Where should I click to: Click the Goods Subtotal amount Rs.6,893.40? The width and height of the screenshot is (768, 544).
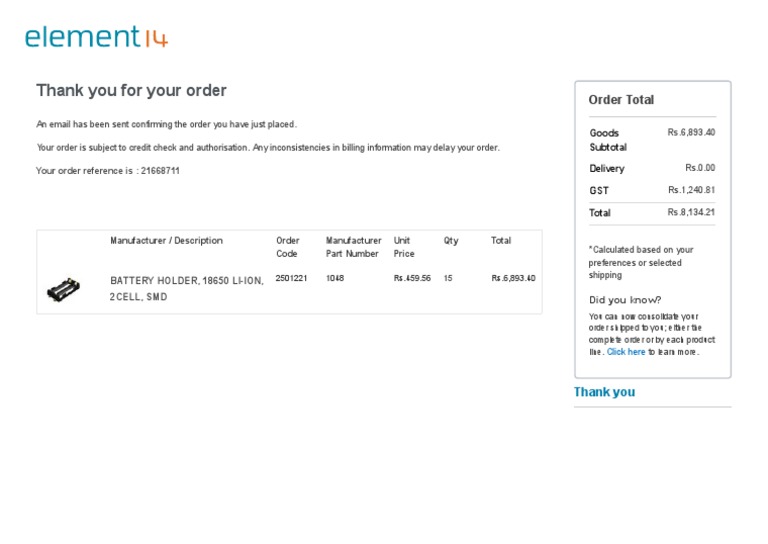(691, 132)
